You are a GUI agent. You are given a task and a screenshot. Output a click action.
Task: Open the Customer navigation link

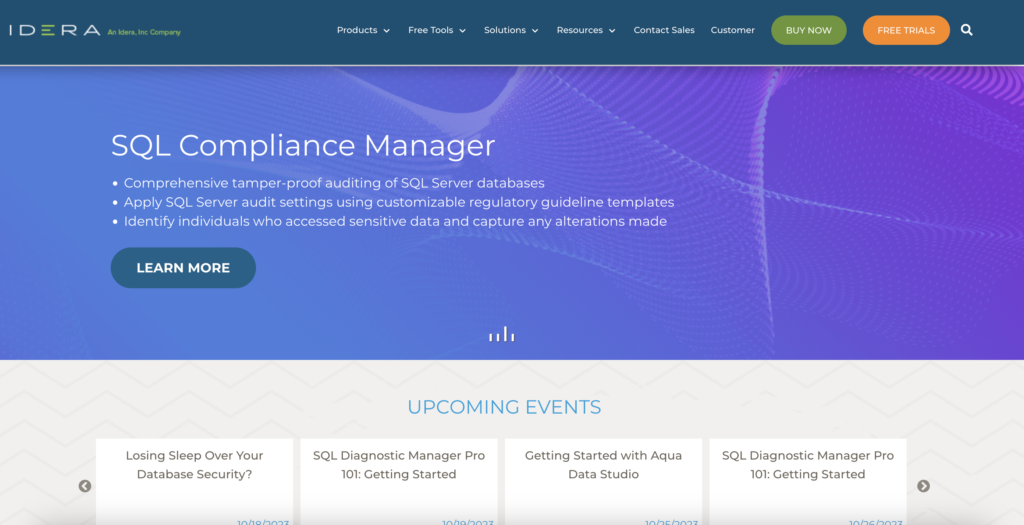tap(733, 30)
